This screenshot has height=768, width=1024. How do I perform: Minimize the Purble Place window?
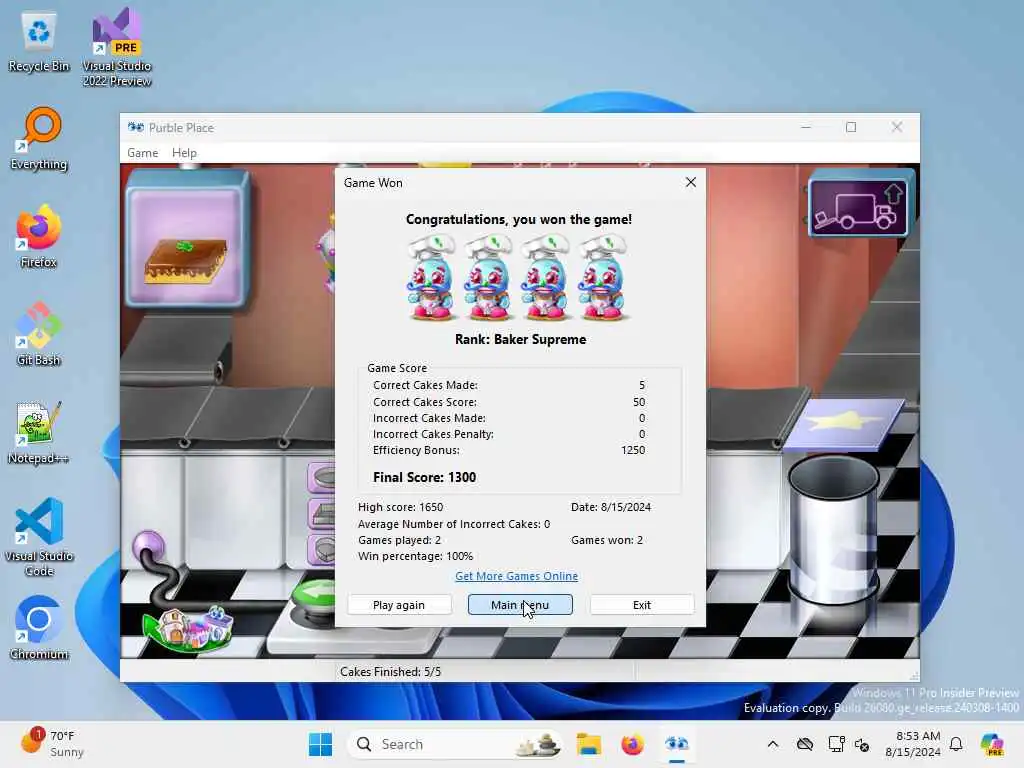[x=806, y=127]
